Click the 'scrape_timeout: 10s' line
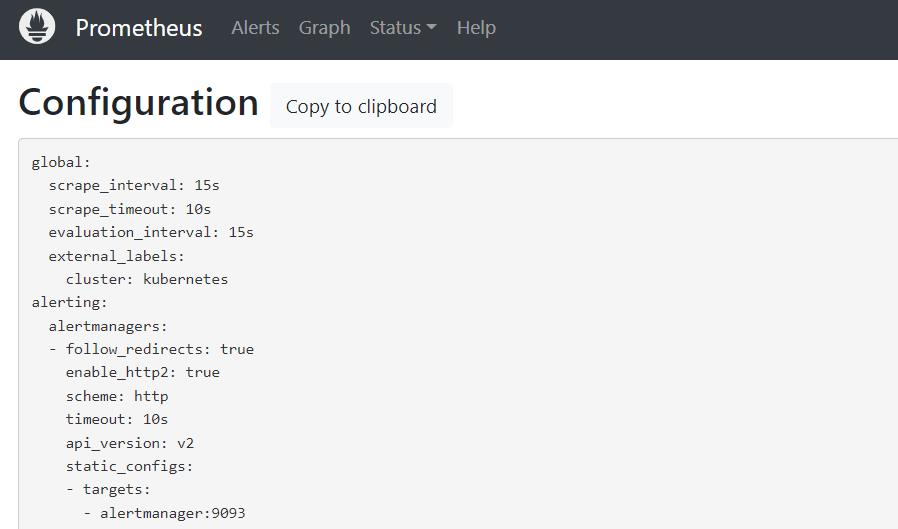Viewport: 898px width, 529px height. point(129,210)
